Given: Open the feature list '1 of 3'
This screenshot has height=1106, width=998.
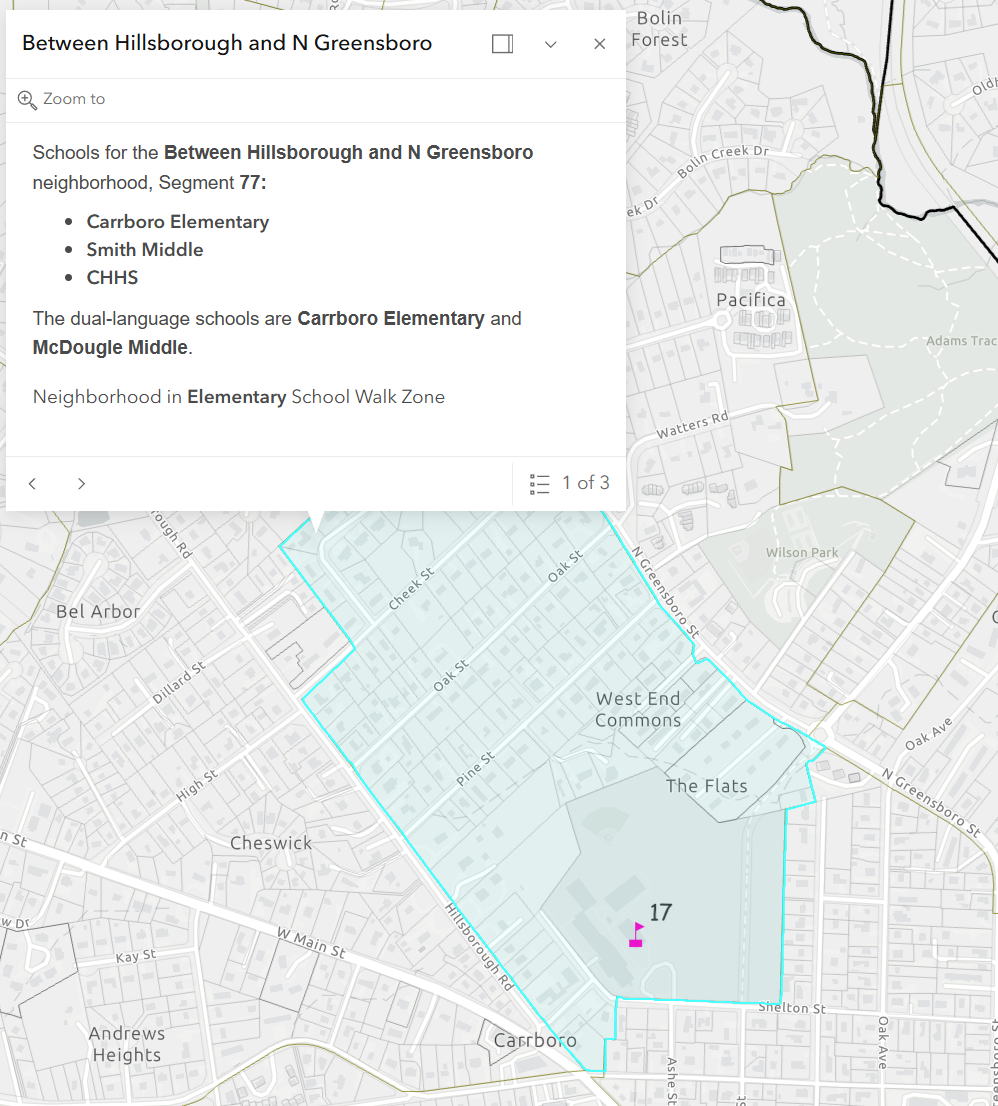Looking at the screenshot, I should [x=569, y=483].
